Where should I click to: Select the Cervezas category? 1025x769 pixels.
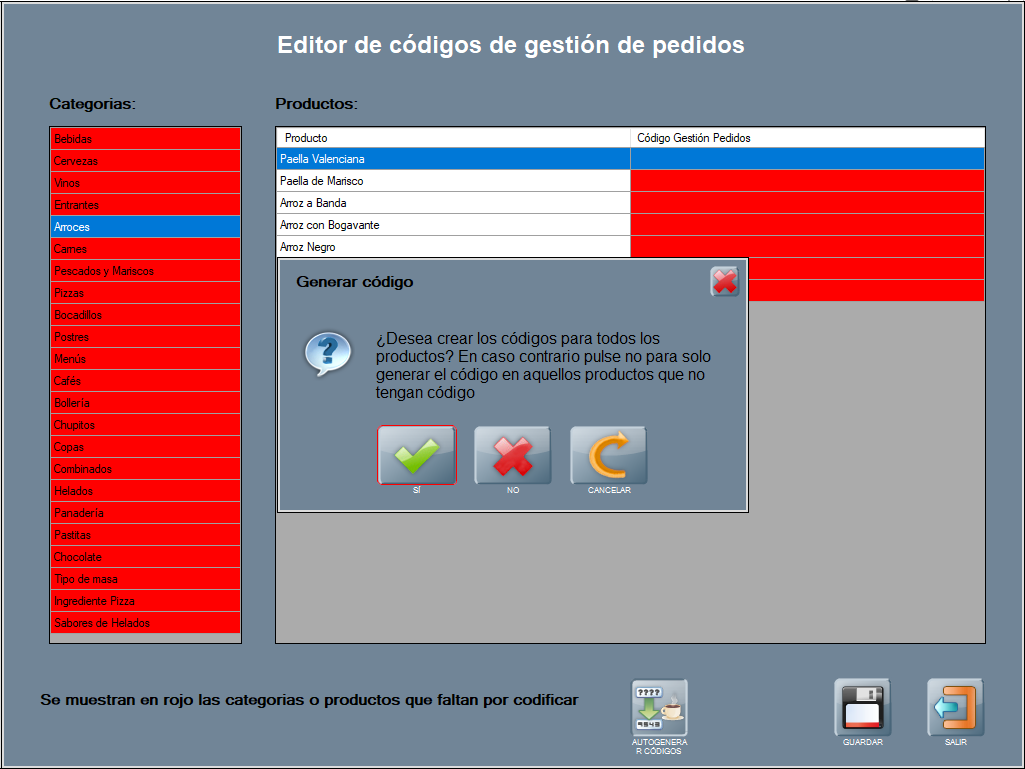145,161
